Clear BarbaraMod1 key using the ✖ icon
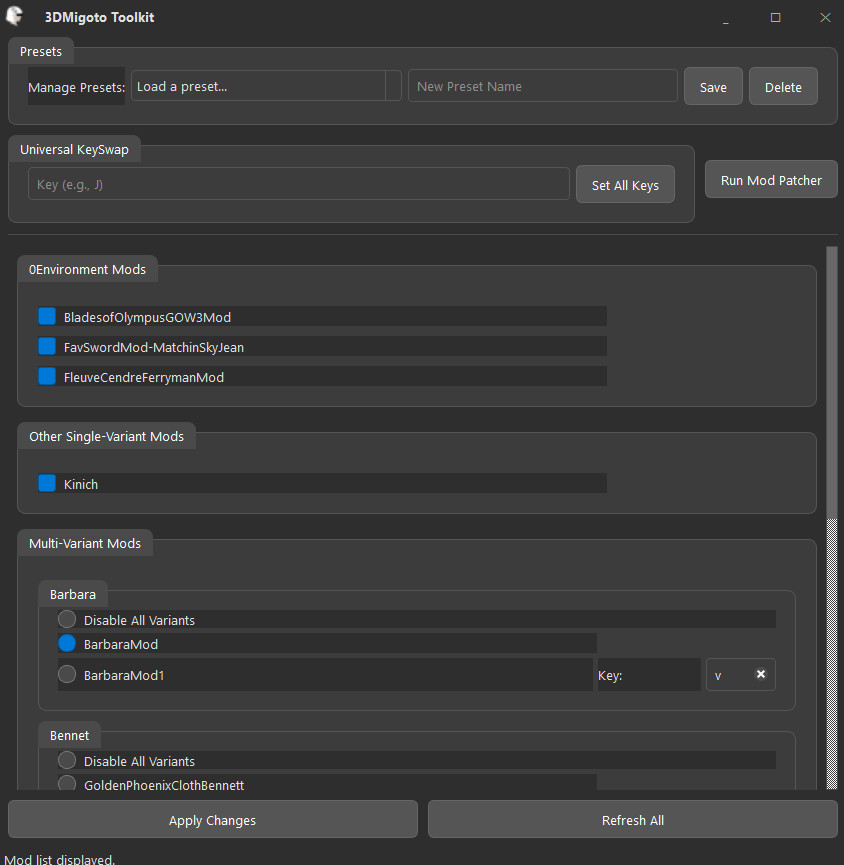 (761, 674)
